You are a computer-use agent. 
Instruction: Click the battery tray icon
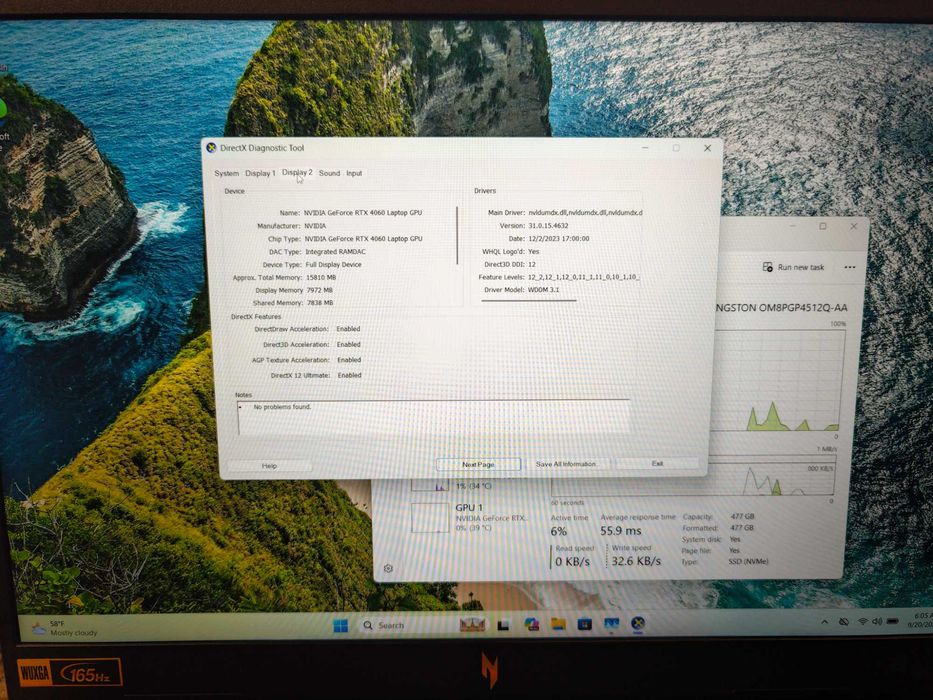click(x=893, y=621)
